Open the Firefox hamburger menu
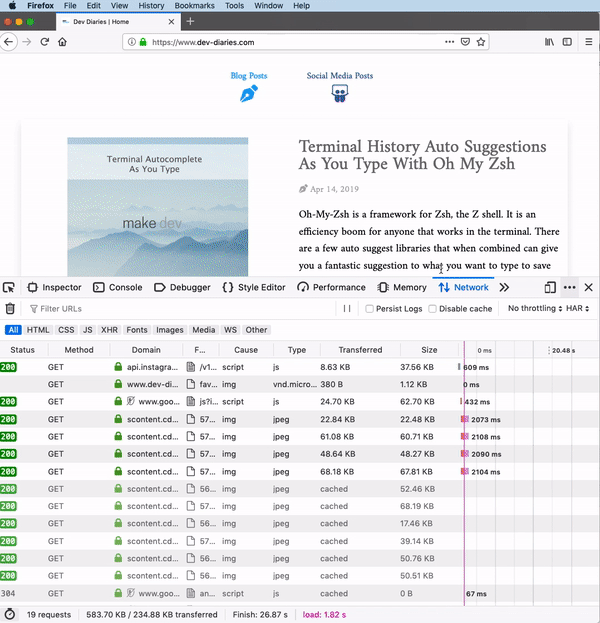Viewport: 600px width, 623px height. click(x=589, y=42)
